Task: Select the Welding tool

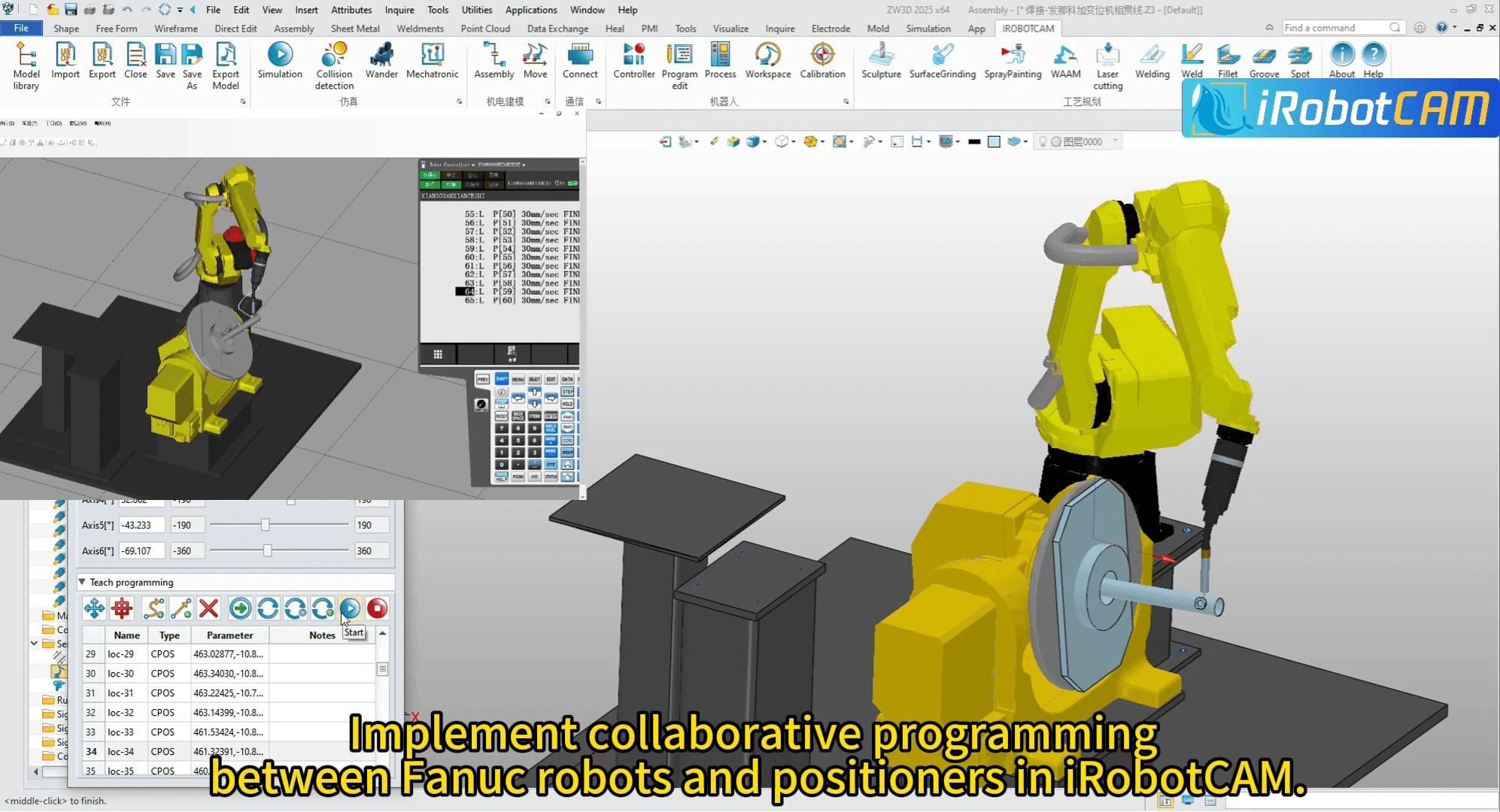Action: pos(1152,64)
